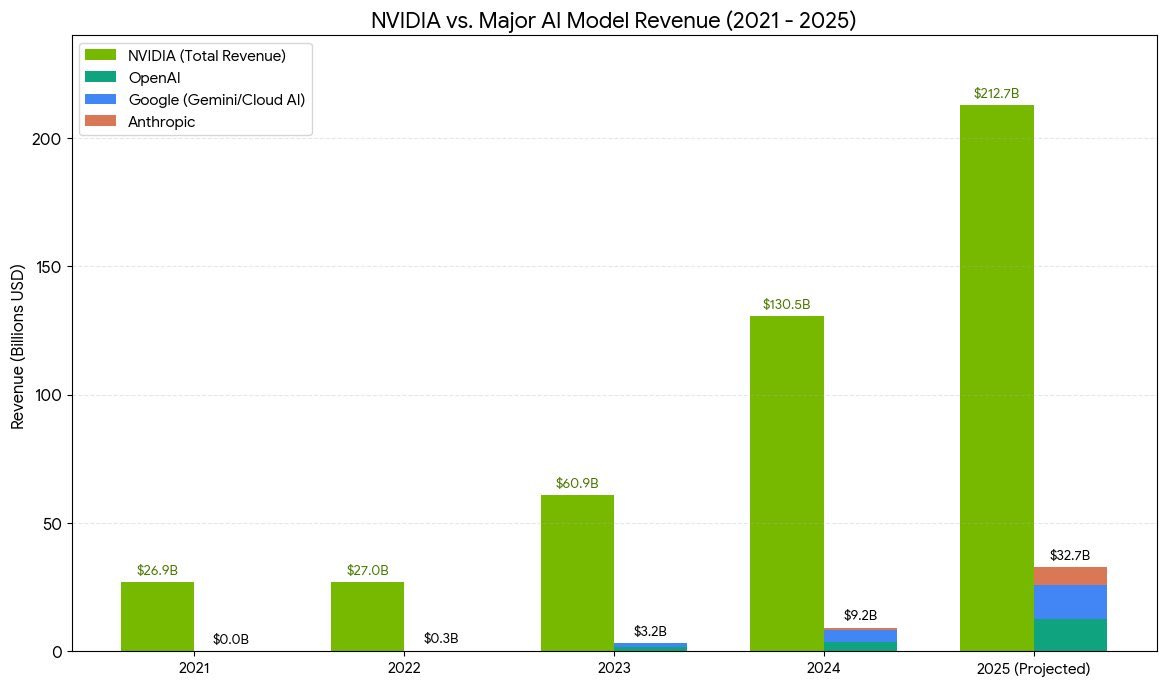Screen dimensions: 1166x686
Task: Toggle the Anthropic legend entry off
Action: click(x=163, y=121)
